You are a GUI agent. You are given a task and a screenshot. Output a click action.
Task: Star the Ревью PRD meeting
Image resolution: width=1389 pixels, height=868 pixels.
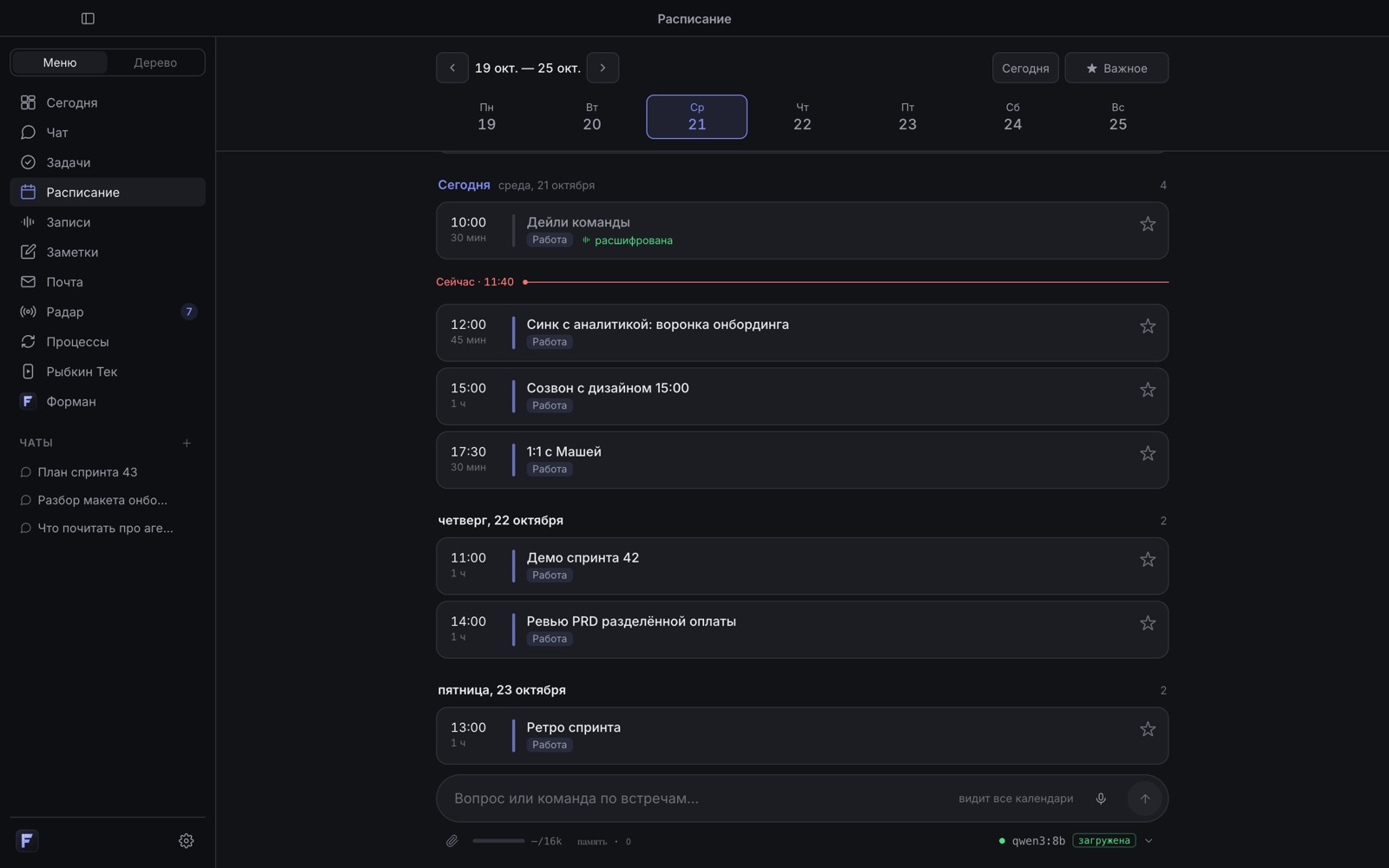click(1148, 623)
